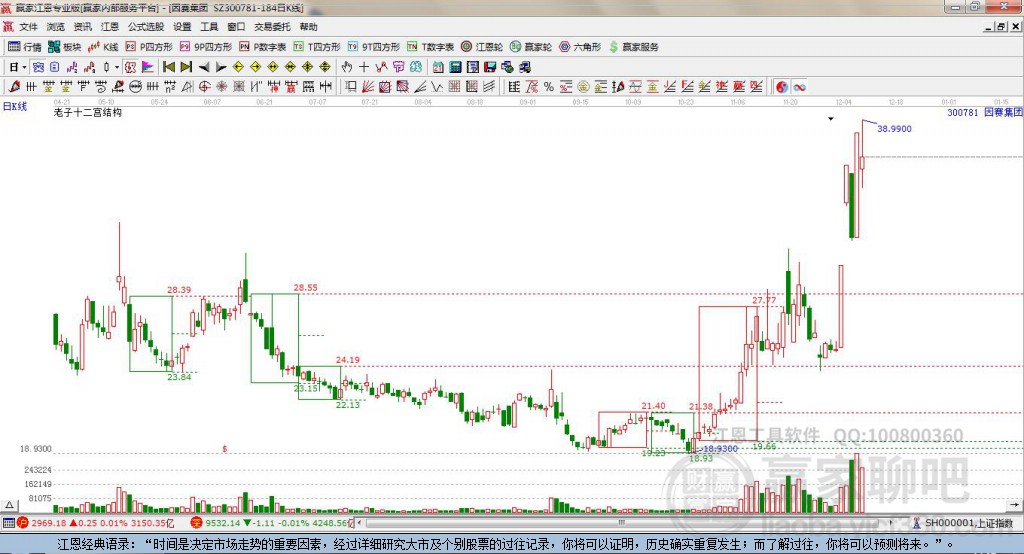Click the save floppy disk icon
Viewport: 1024px width, 554px height.
point(490,67)
